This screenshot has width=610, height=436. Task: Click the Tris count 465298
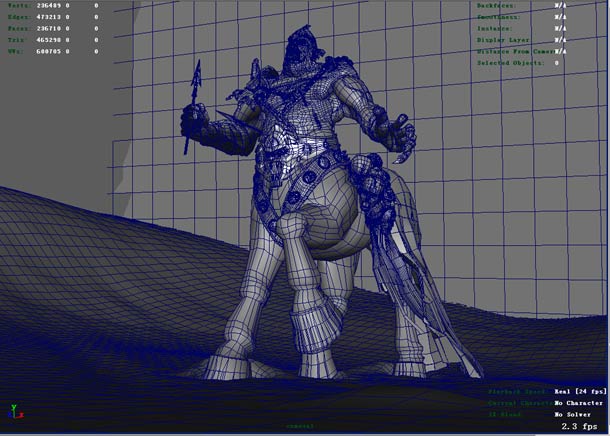point(48,40)
